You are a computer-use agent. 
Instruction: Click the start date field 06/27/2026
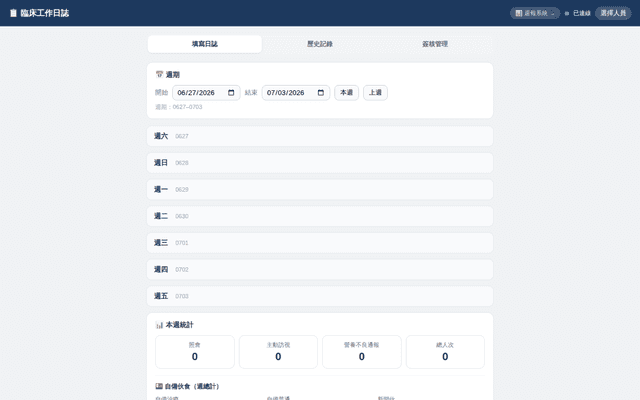pyautogui.click(x=206, y=93)
